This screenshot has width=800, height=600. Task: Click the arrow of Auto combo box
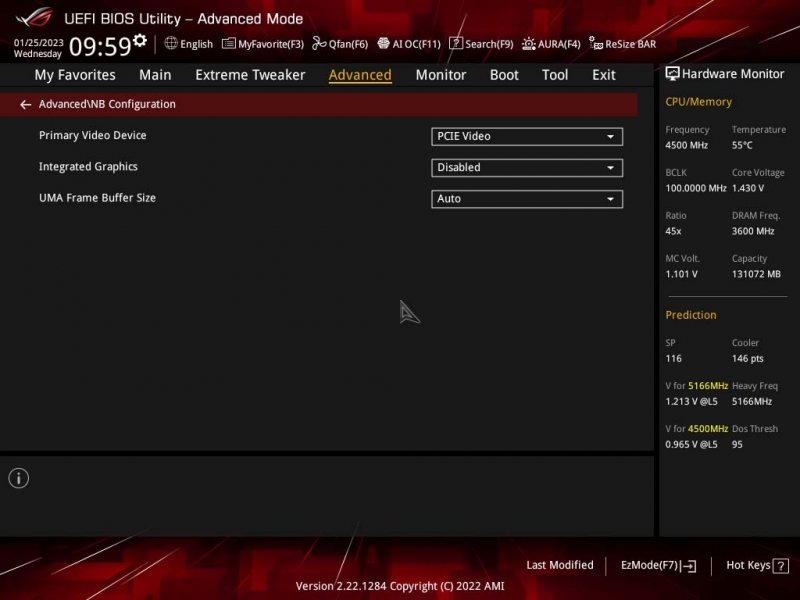(610, 199)
